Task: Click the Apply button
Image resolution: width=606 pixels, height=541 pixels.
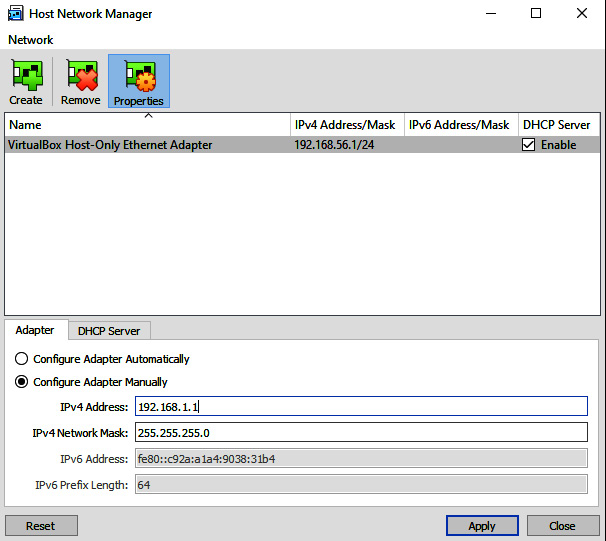Action: [482, 526]
